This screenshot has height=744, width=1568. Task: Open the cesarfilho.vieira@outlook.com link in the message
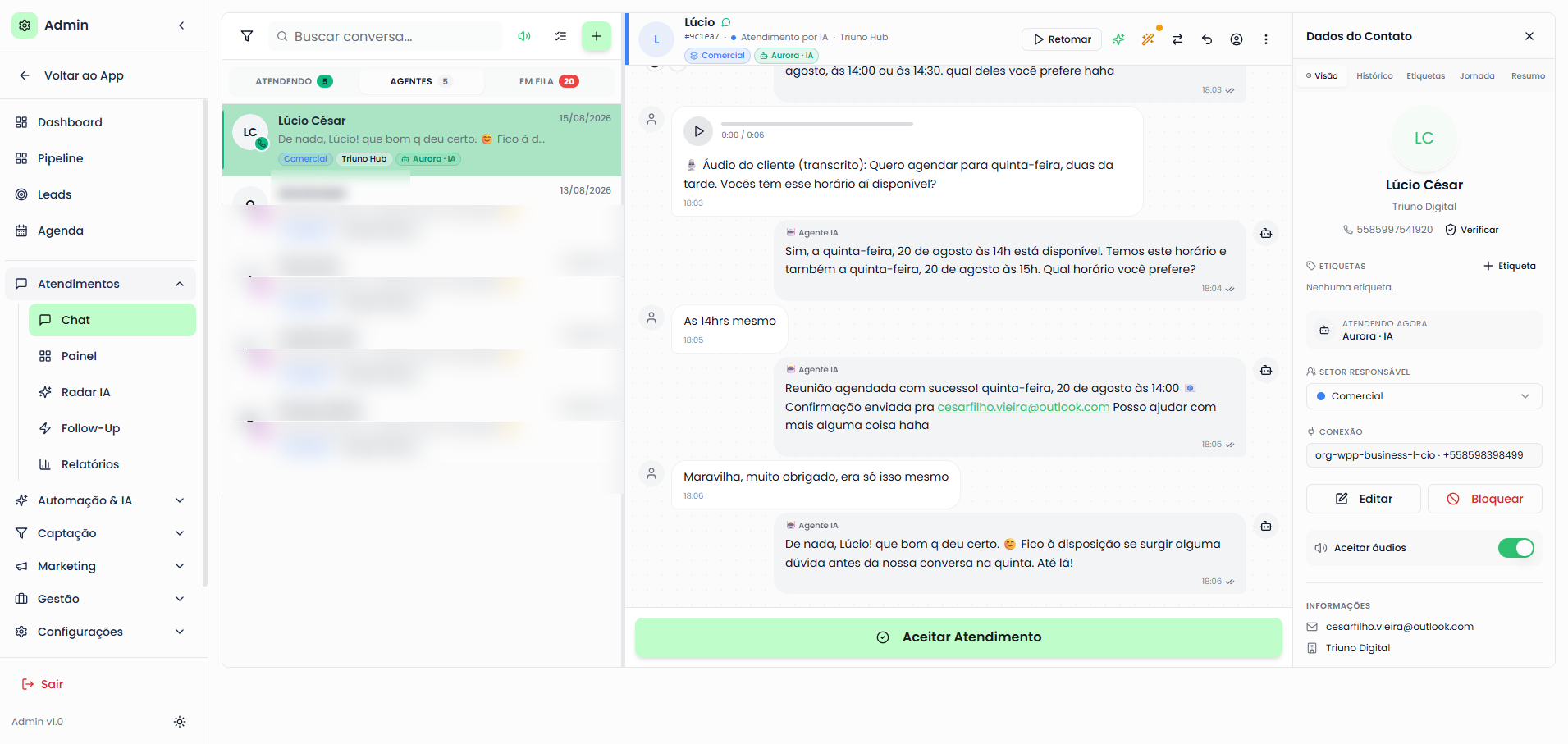[x=1023, y=407]
